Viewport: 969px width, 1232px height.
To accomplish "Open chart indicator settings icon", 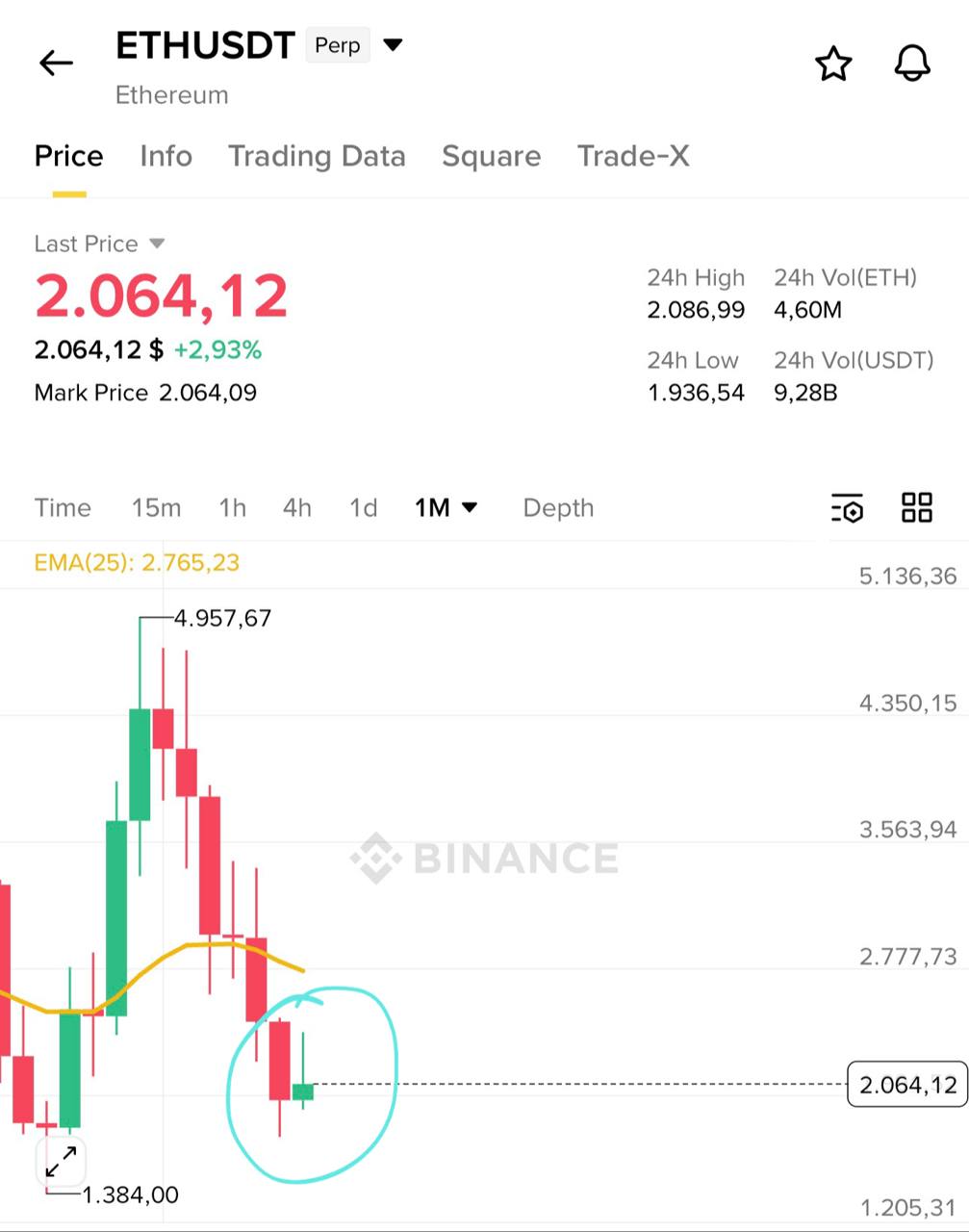I will [x=847, y=508].
